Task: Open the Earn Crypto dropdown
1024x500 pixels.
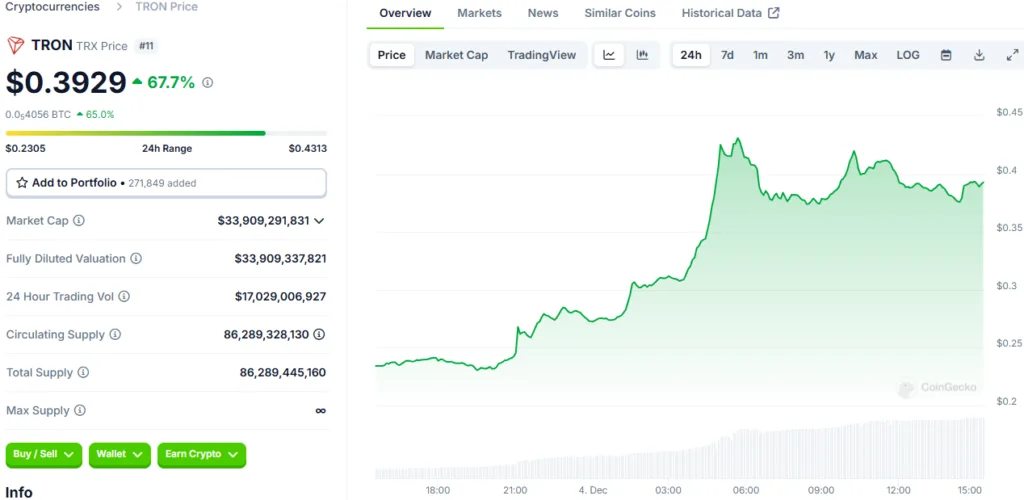Action: click(x=202, y=454)
